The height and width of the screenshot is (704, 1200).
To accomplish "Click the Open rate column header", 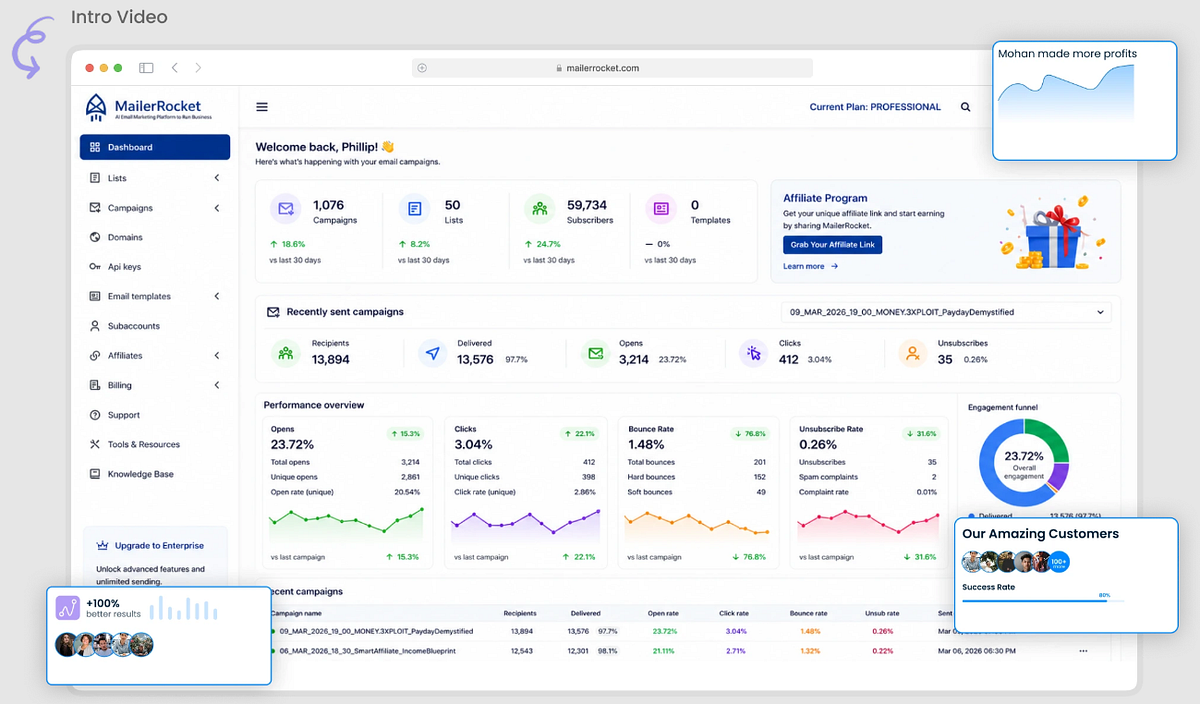I will click(x=663, y=613).
